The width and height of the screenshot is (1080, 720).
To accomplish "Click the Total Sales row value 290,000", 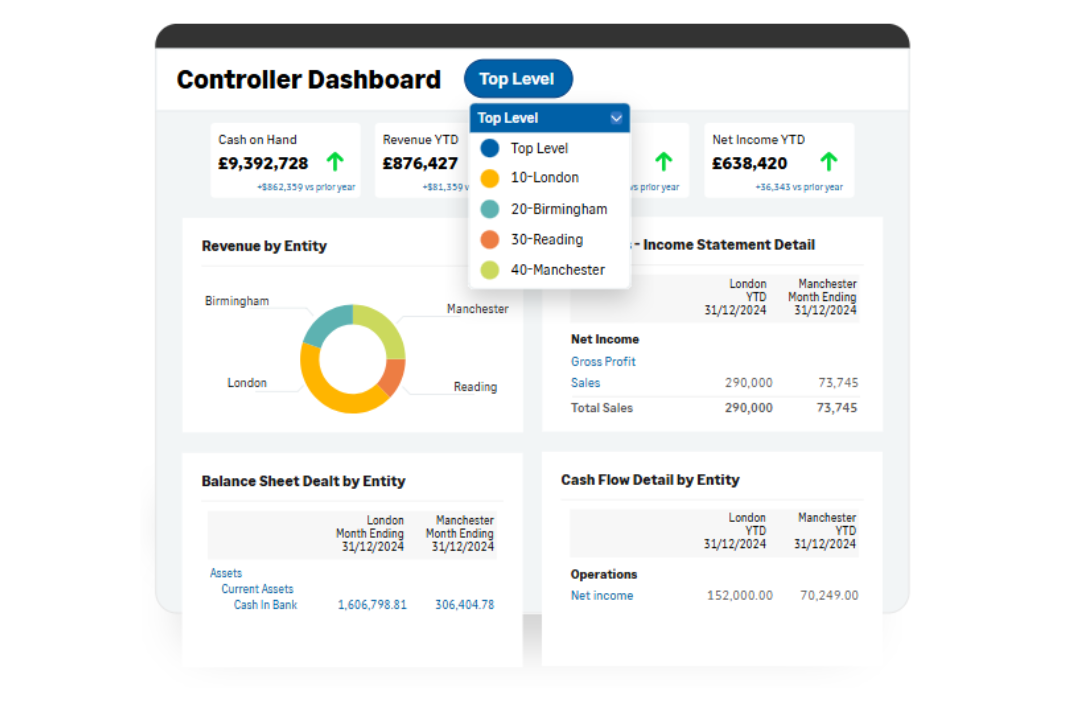I will [751, 408].
